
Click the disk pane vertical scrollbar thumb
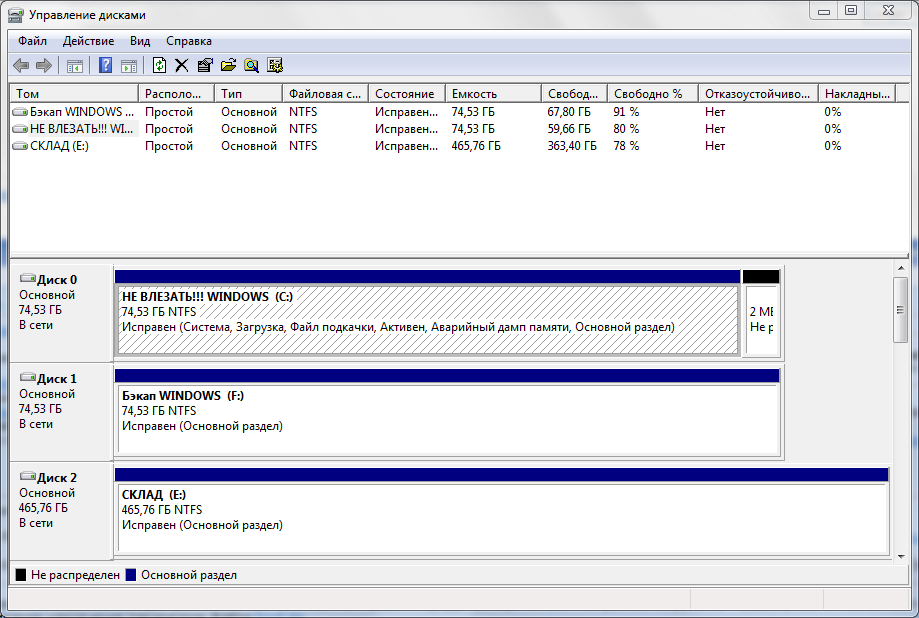(900, 310)
